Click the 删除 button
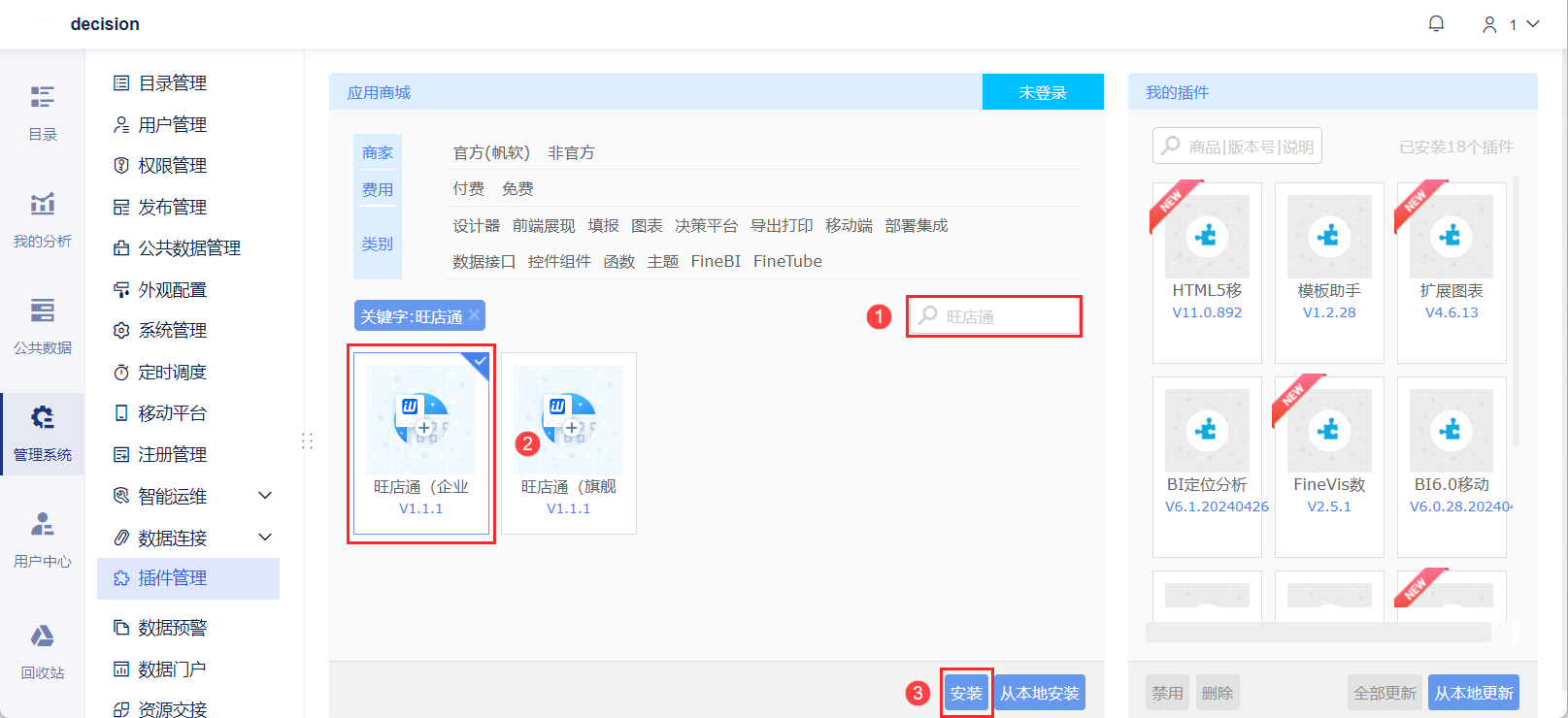 tap(1218, 693)
